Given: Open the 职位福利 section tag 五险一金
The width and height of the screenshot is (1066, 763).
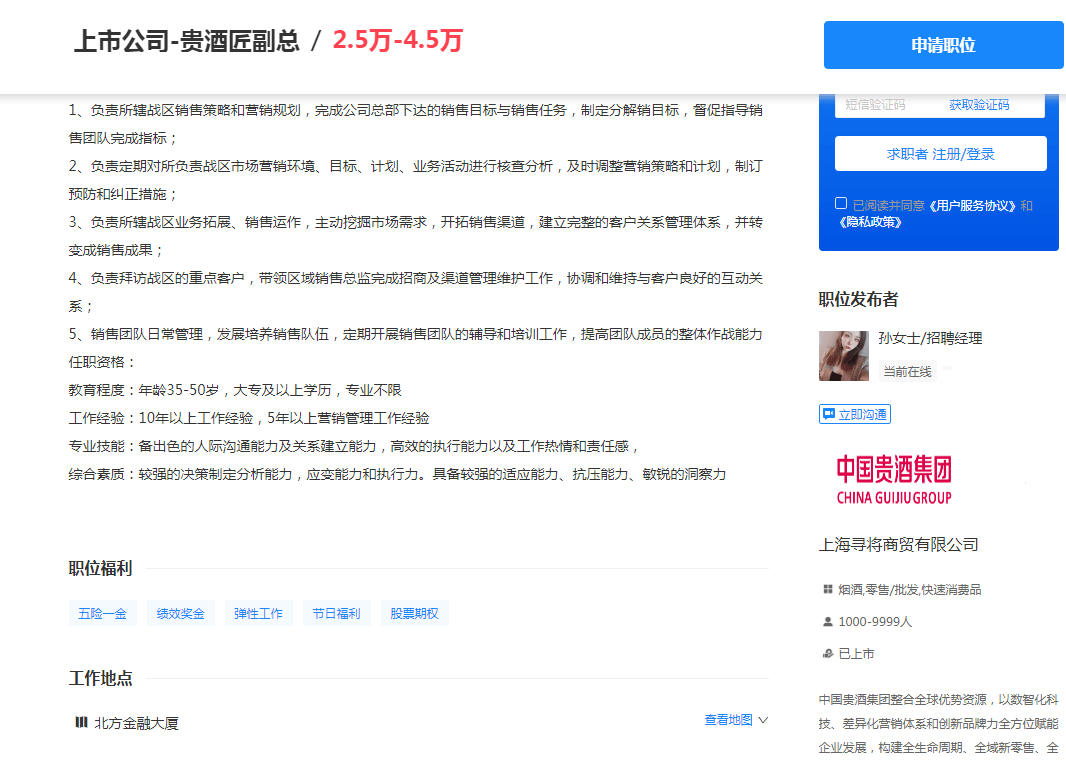Looking at the screenshot, I should pos(102,612).
